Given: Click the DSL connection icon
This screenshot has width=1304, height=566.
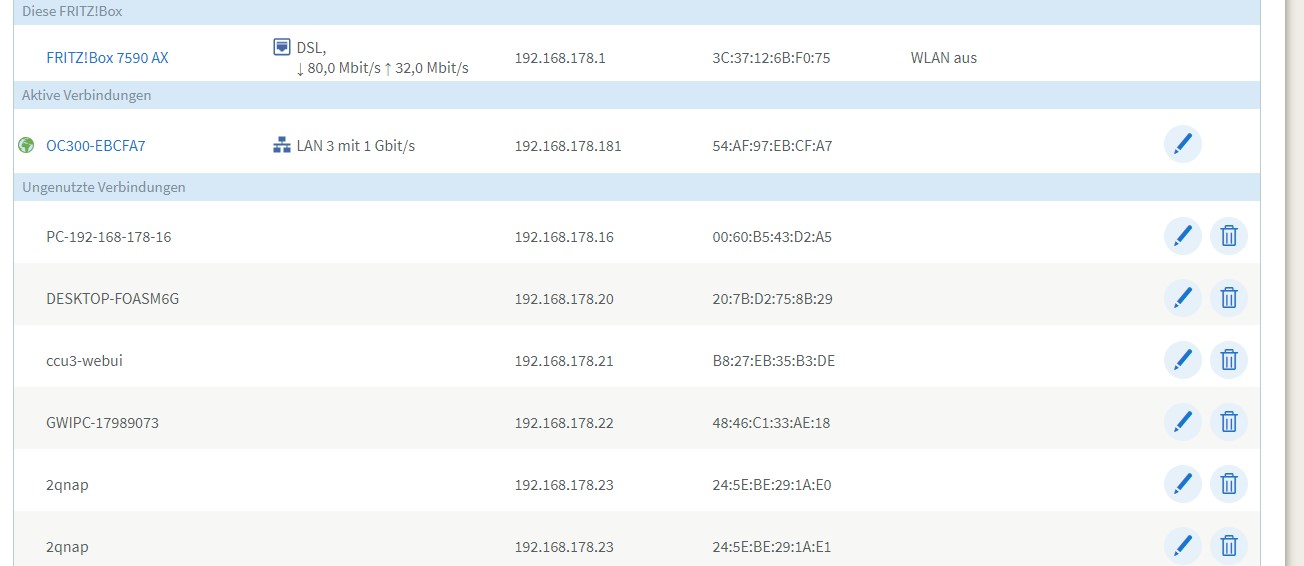Looking at the screenshot, I should 281,47.
